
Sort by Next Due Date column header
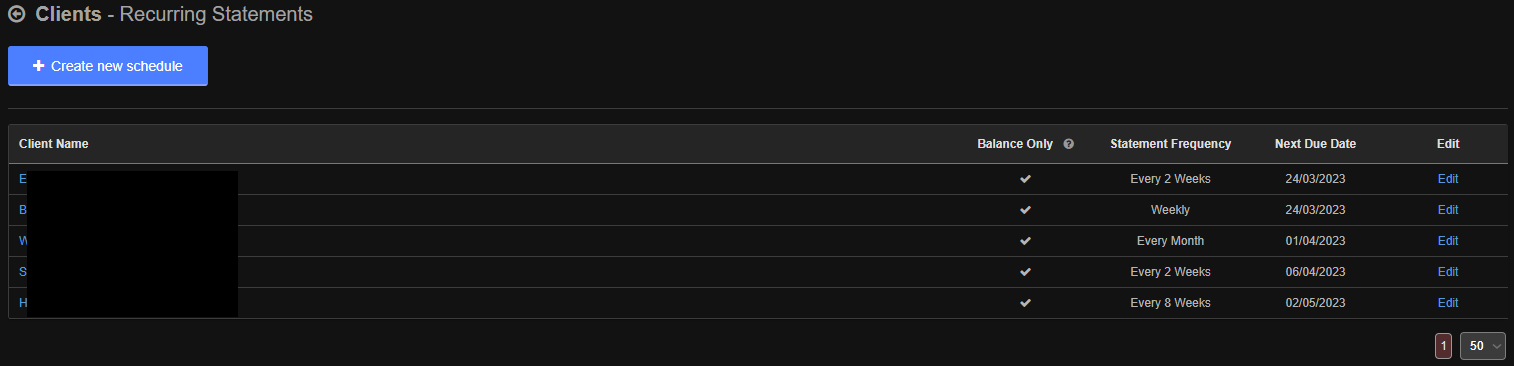1315,144
